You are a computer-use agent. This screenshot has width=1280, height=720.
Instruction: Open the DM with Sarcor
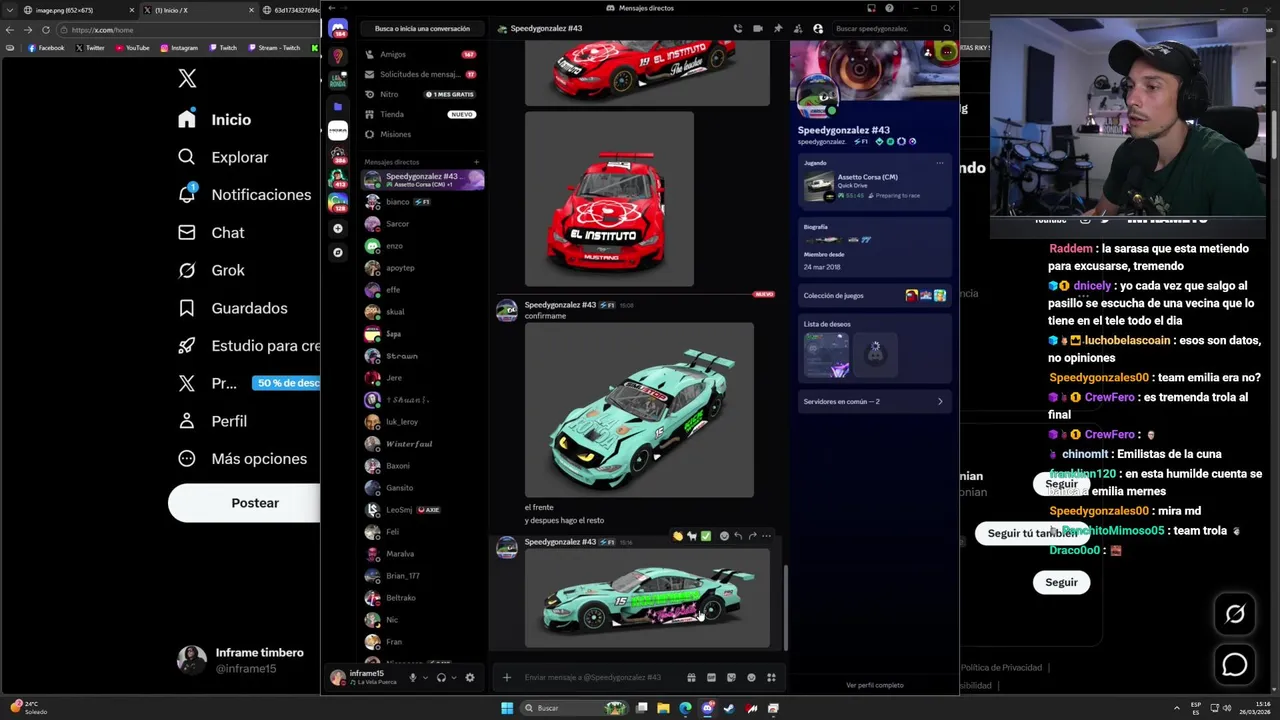click(x=422, y=224)
